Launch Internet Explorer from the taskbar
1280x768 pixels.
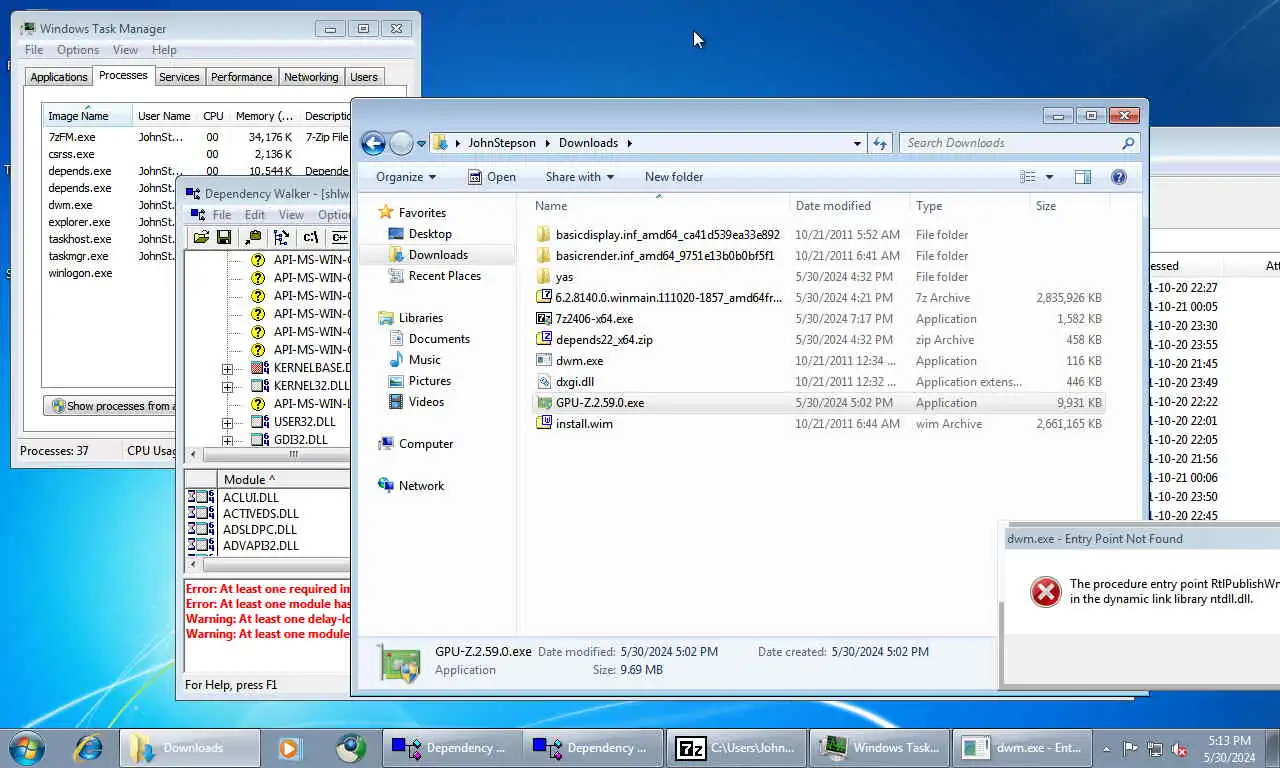point(88,747)
